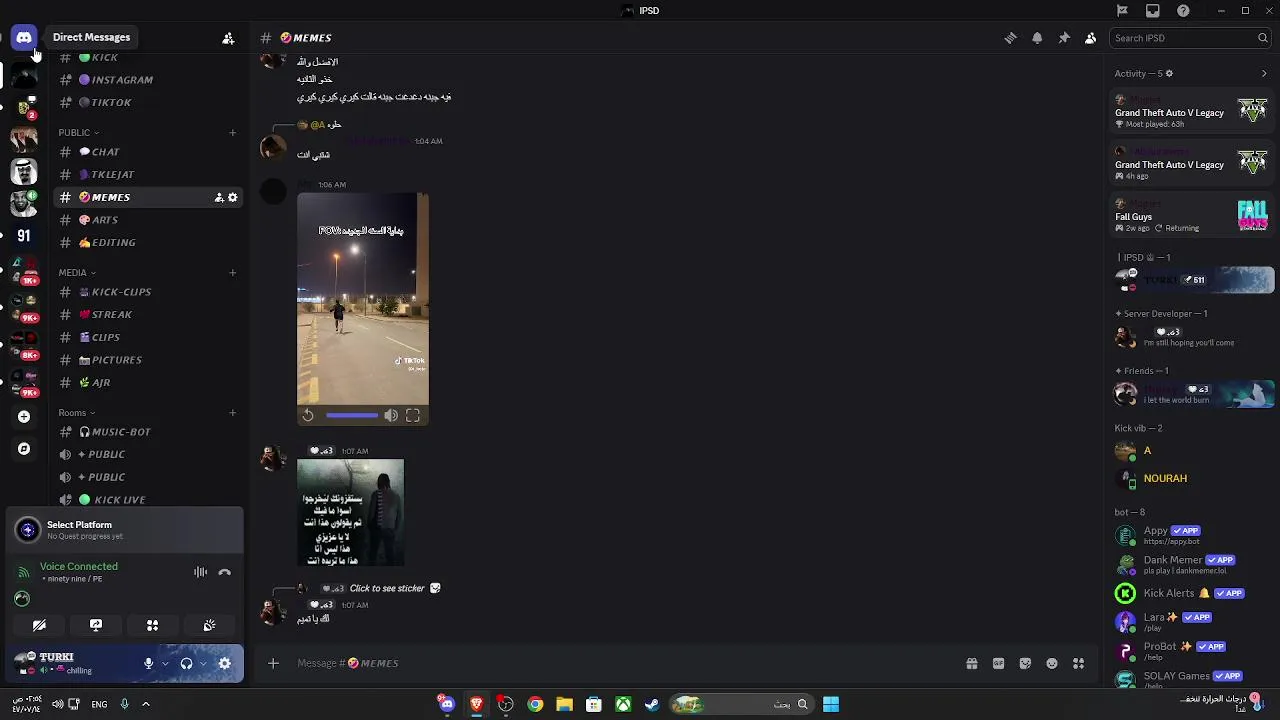Viewport: 1280px width, 720px height.
Task: Go to KICK-CLIPS channel
Action: tap(148, 292)
